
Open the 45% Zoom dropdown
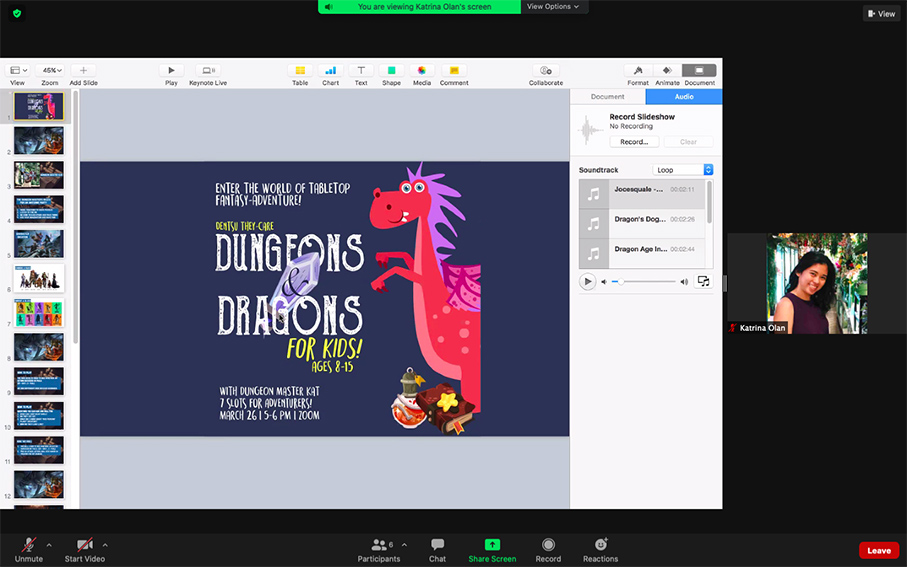point(50,71)
